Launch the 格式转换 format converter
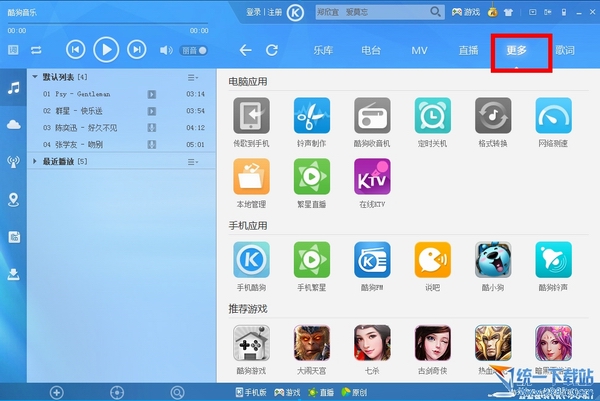 coord(493,116)
